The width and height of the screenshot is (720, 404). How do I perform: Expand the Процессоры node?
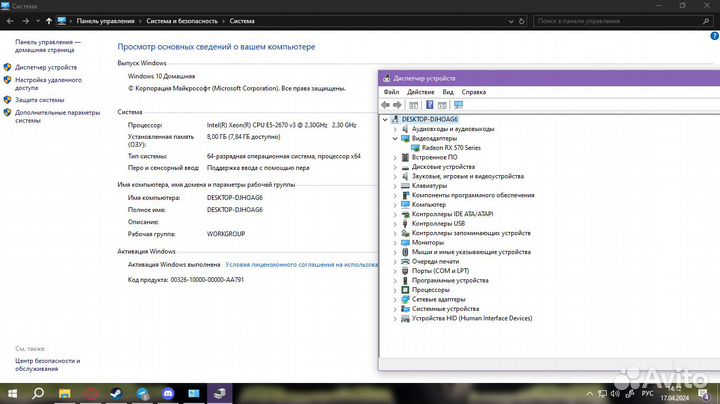click(x=395, y=290)
